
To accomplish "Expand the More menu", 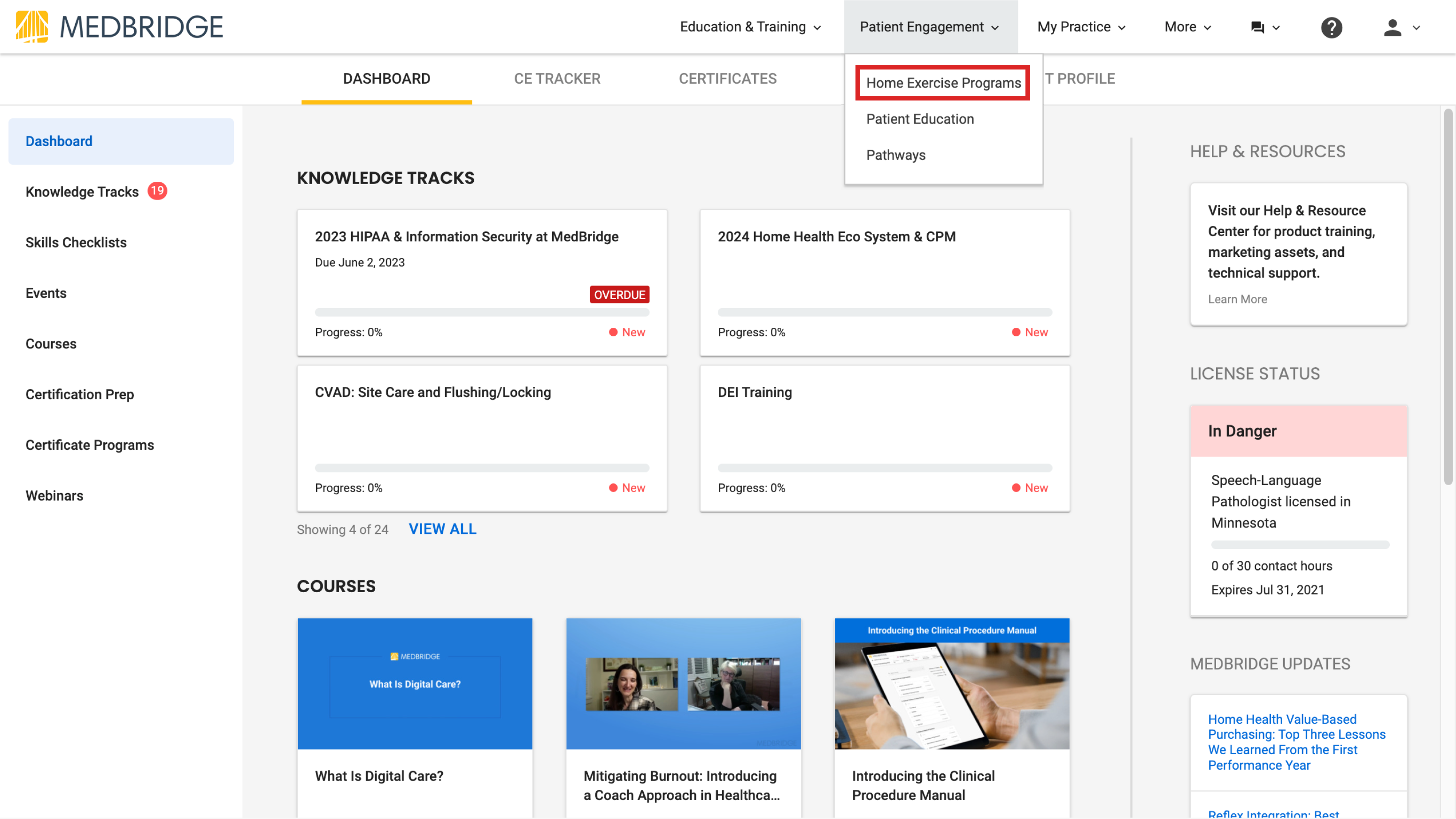I will click(x=1187, y=27).
